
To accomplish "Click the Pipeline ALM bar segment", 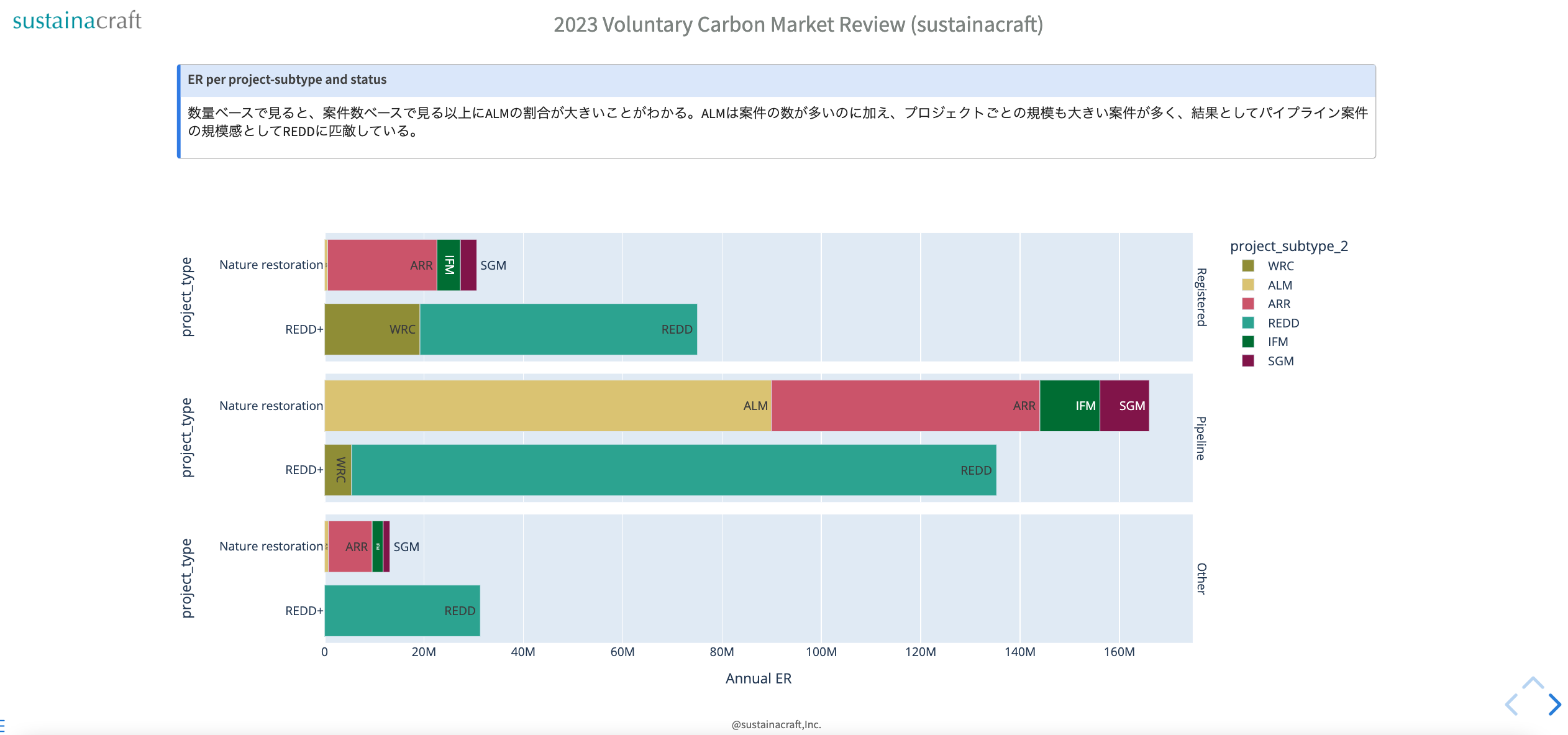I will pos(547,406).
